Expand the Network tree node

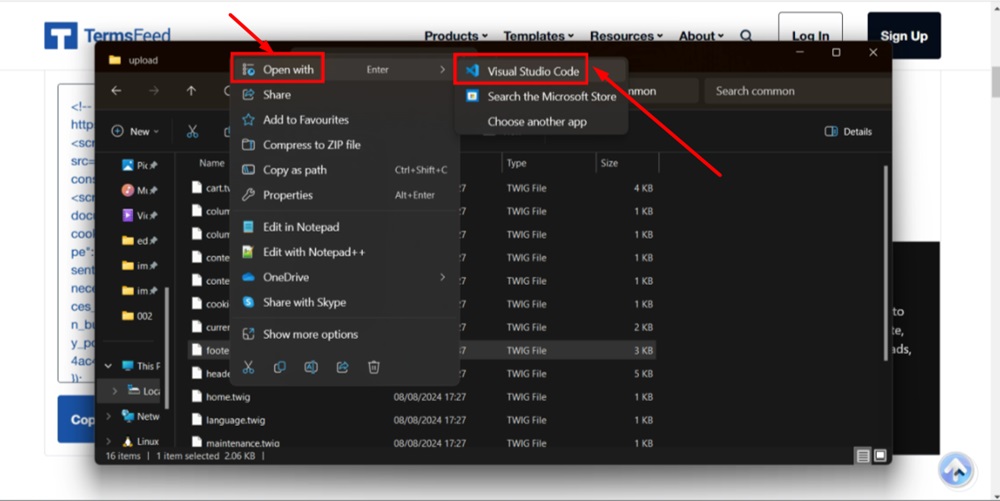[108, 416]
